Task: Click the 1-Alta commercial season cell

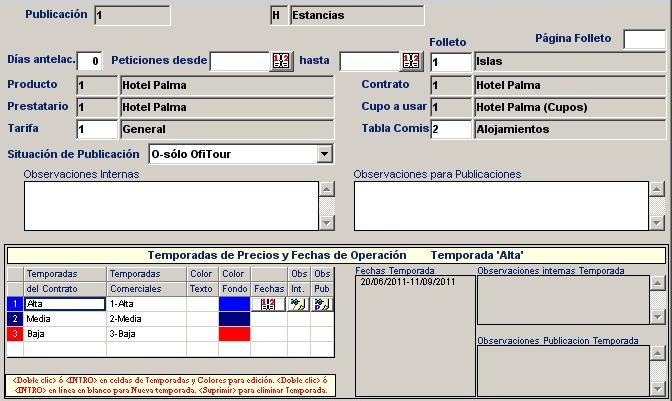Action: click(x=147, y=304)
